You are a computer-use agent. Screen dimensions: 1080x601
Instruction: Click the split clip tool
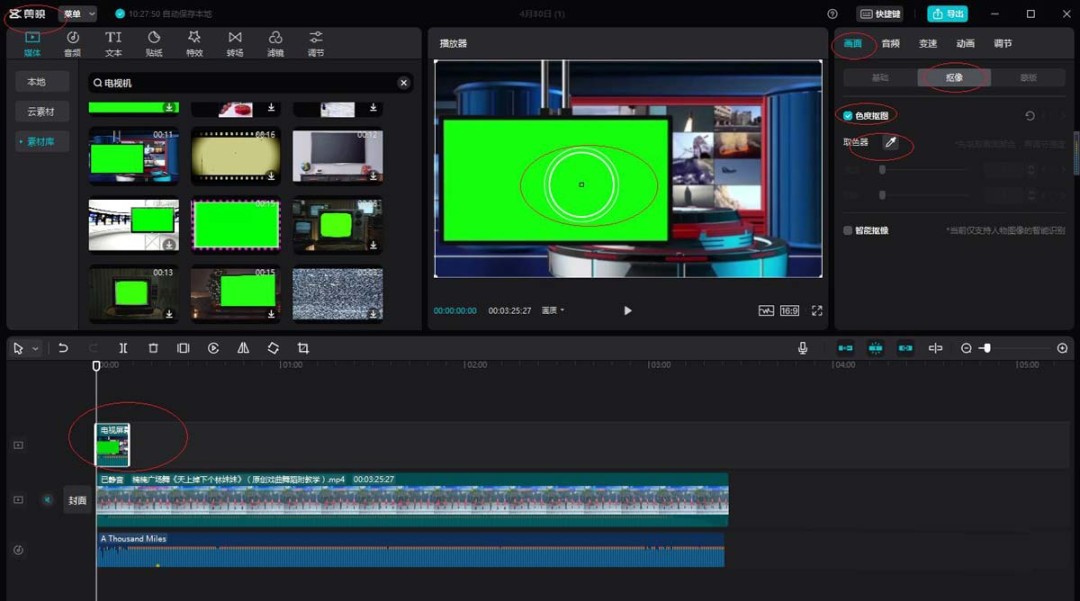pos(123,348)
